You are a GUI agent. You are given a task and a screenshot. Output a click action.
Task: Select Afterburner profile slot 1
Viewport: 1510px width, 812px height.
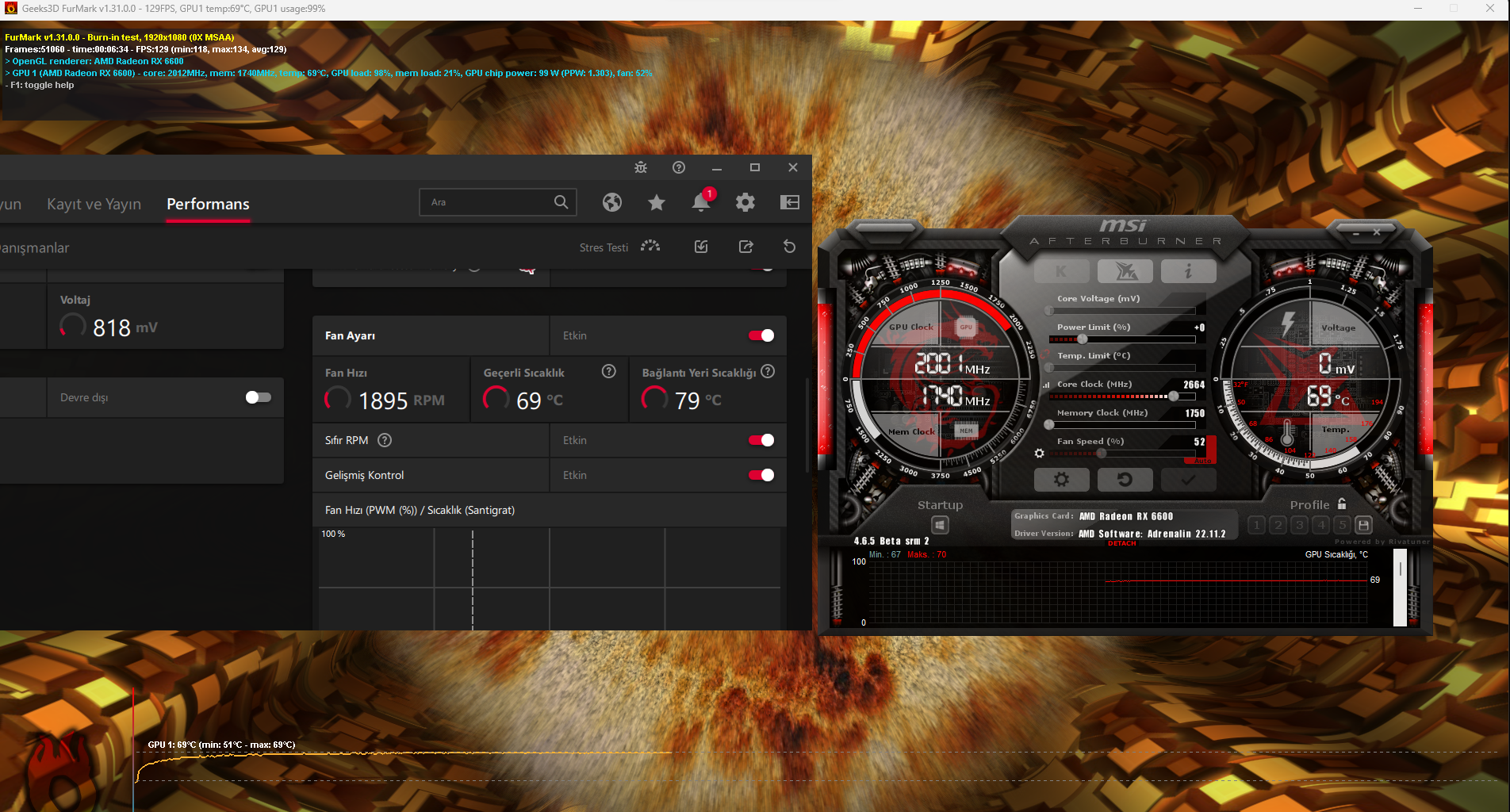pos(1256,525)
